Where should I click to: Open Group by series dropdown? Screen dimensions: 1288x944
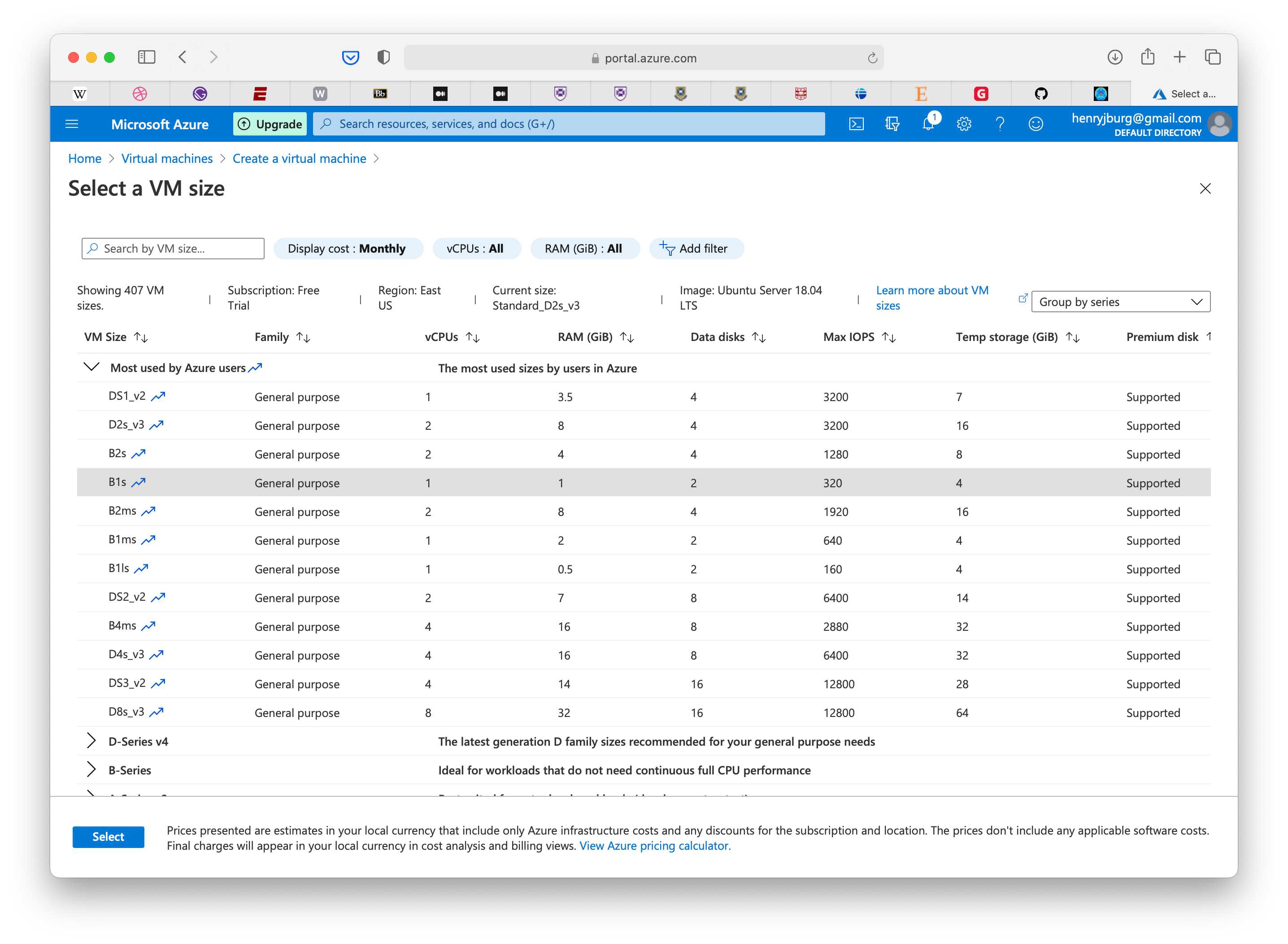point(1120,302)
